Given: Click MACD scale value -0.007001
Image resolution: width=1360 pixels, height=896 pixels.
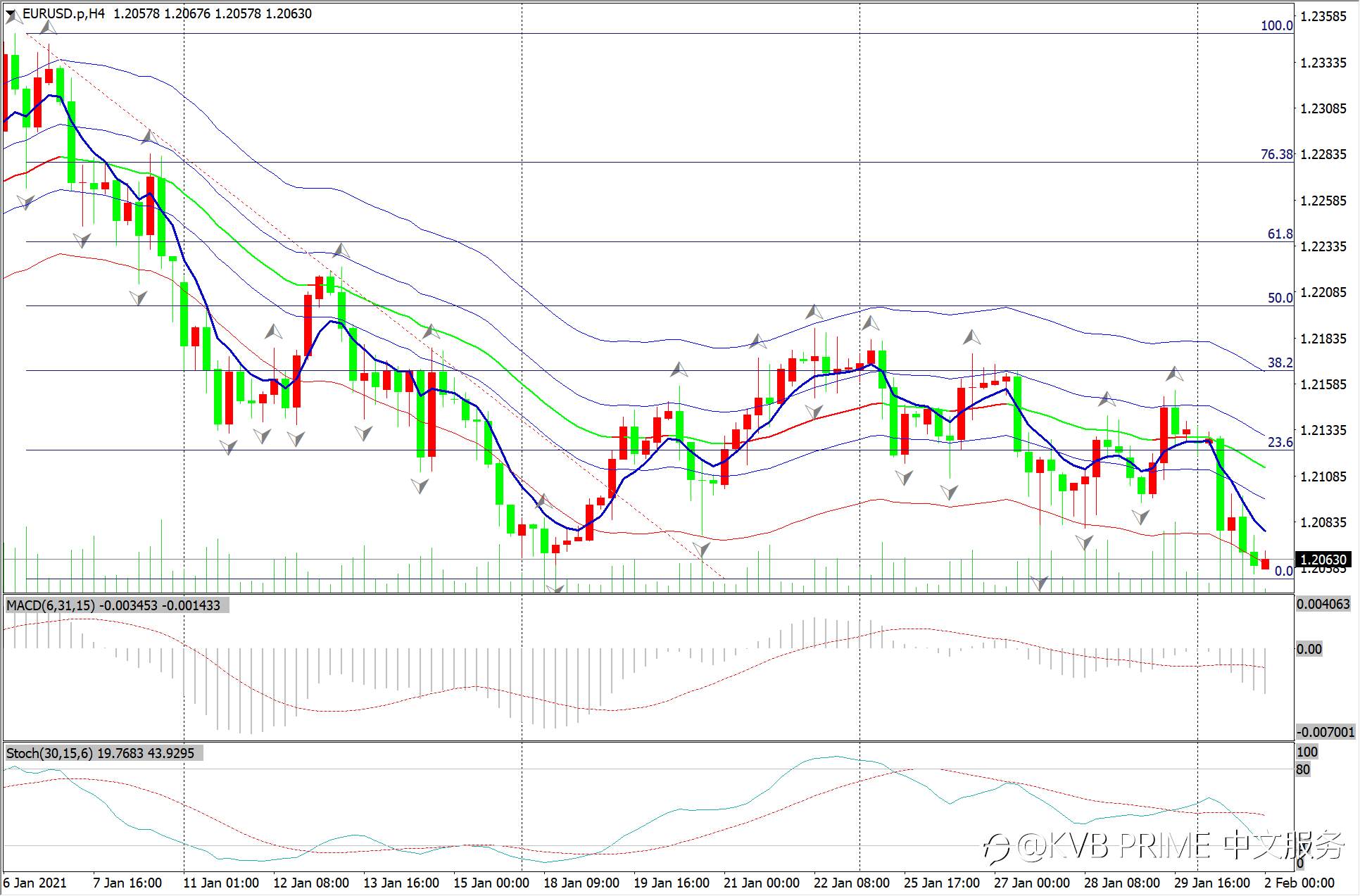Looking at the screenshot, I should click(1325, 732).
